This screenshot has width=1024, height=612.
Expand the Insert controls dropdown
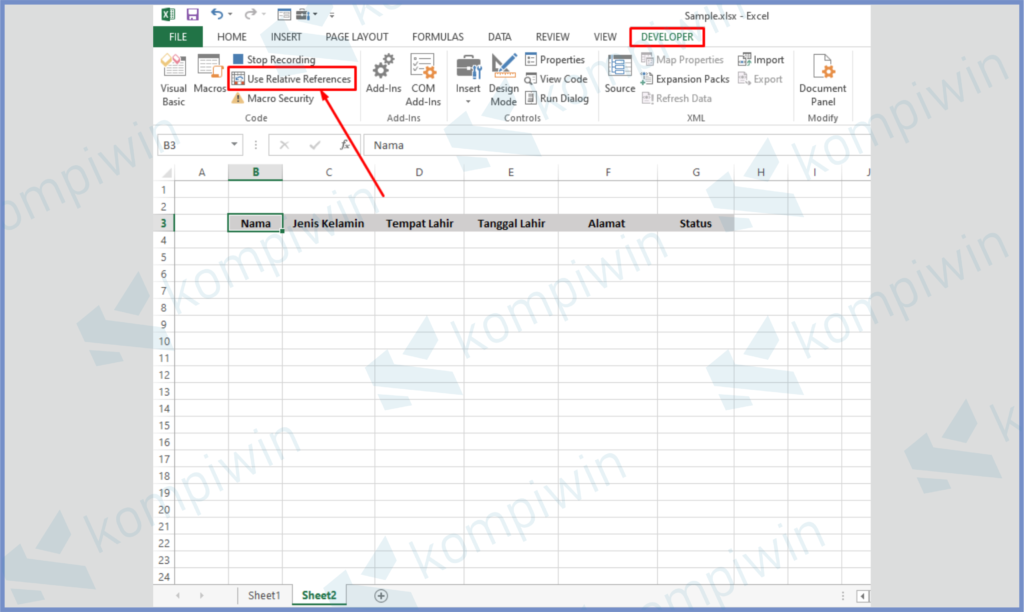(468, 101)
